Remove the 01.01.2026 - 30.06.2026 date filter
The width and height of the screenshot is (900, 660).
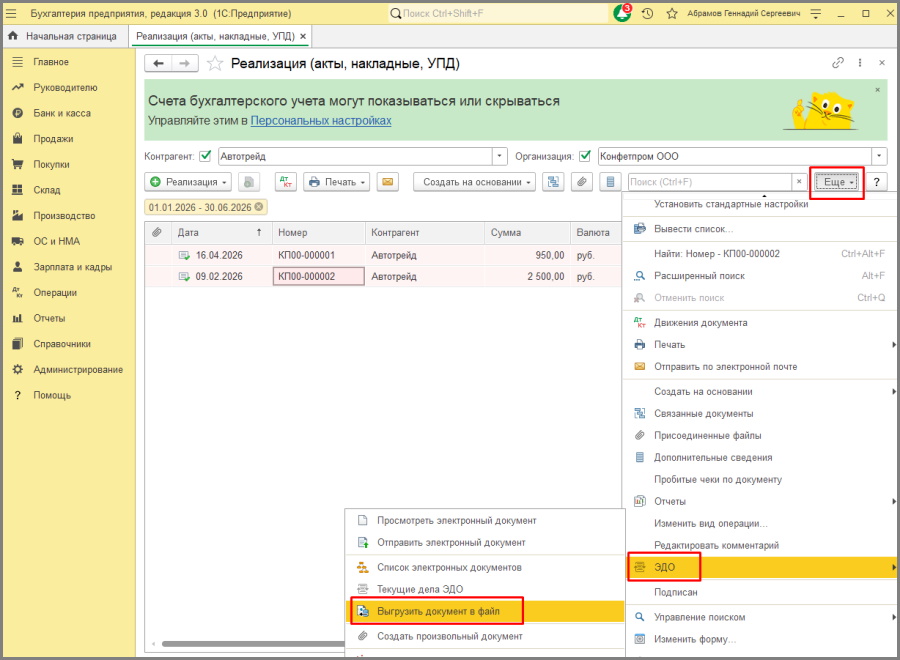click(x=260, y=207)
